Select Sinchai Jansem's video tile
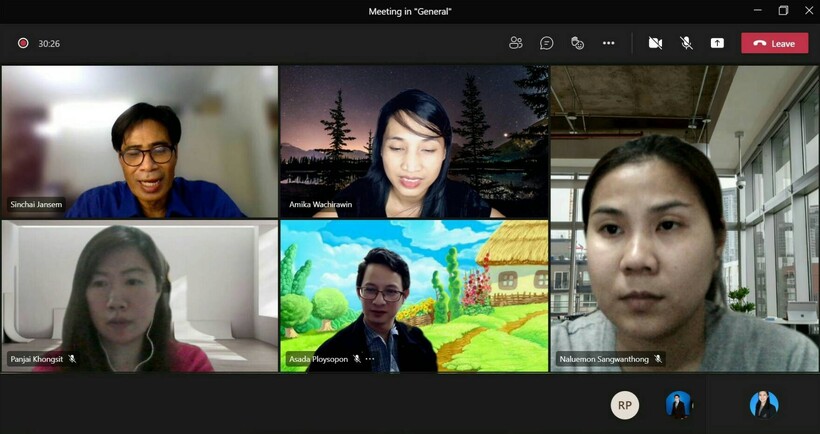 coord(140,141)
